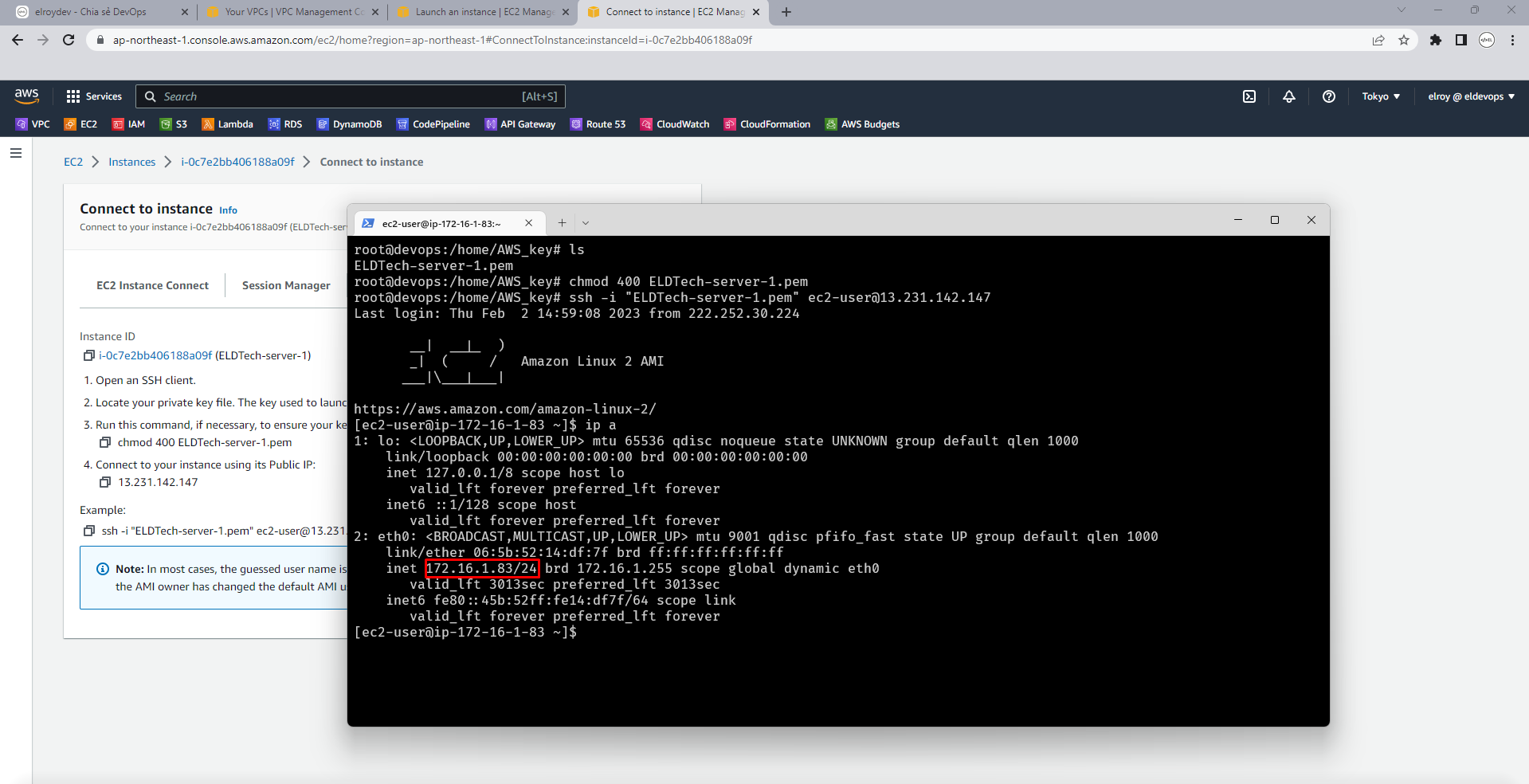Open Lambda shortcut in favorites bar

pos(227,124)
